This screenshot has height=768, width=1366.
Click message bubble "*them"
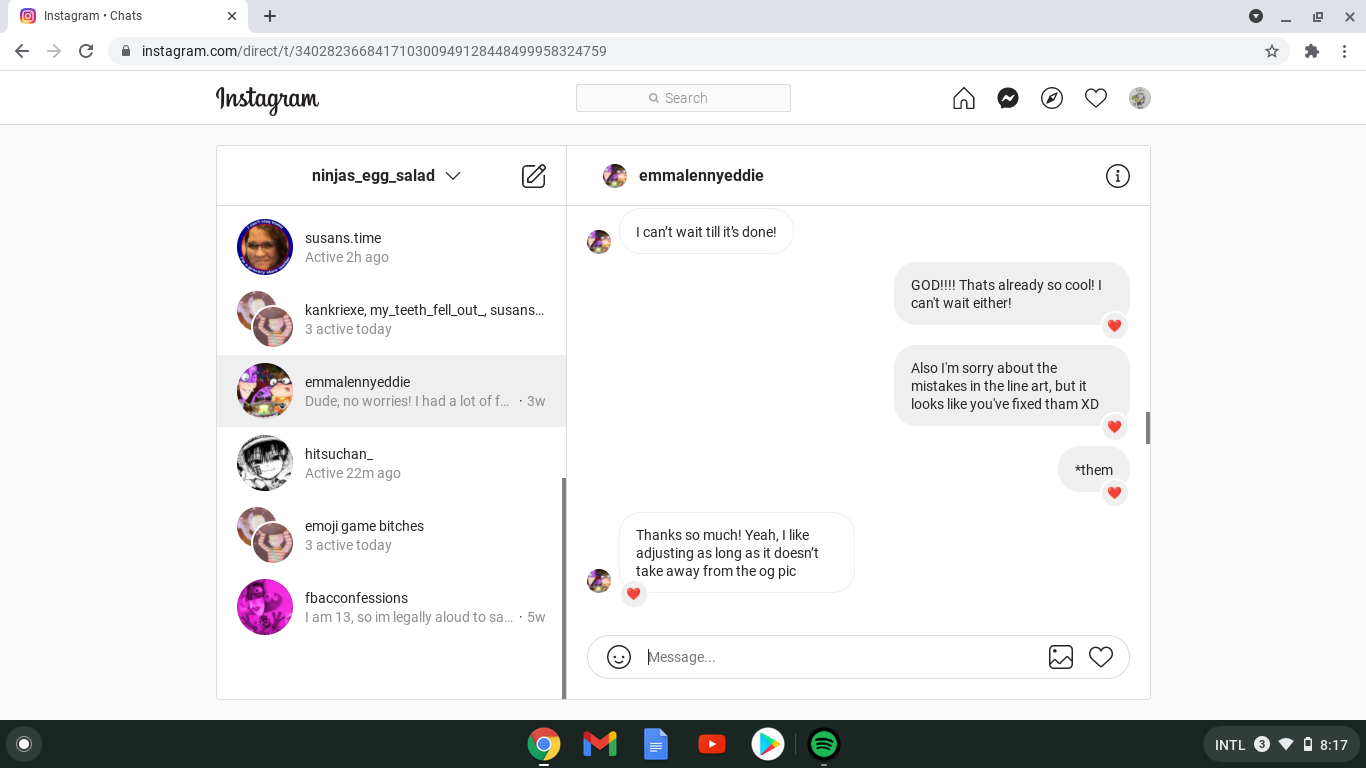tap(1094, 470)
